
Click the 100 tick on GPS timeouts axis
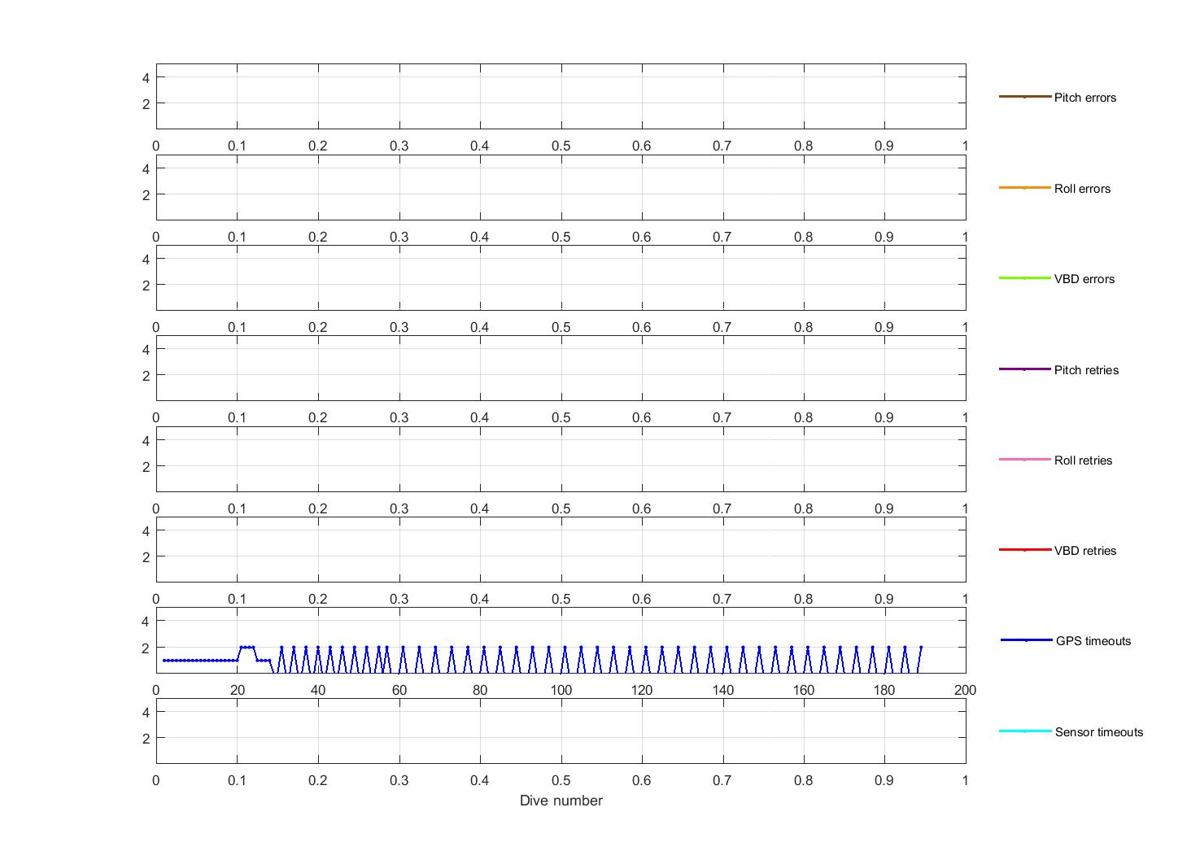tap(561, 690)
